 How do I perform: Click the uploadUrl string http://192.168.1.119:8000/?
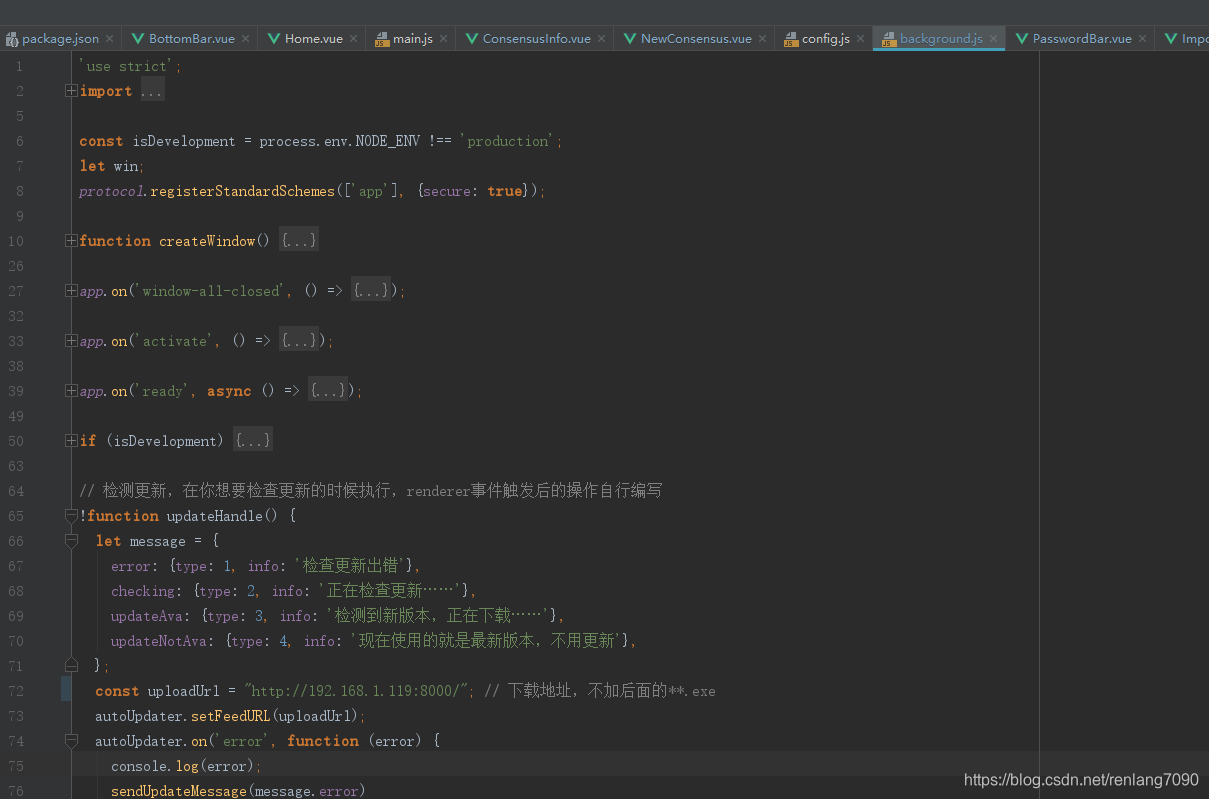tap(357, 691)
